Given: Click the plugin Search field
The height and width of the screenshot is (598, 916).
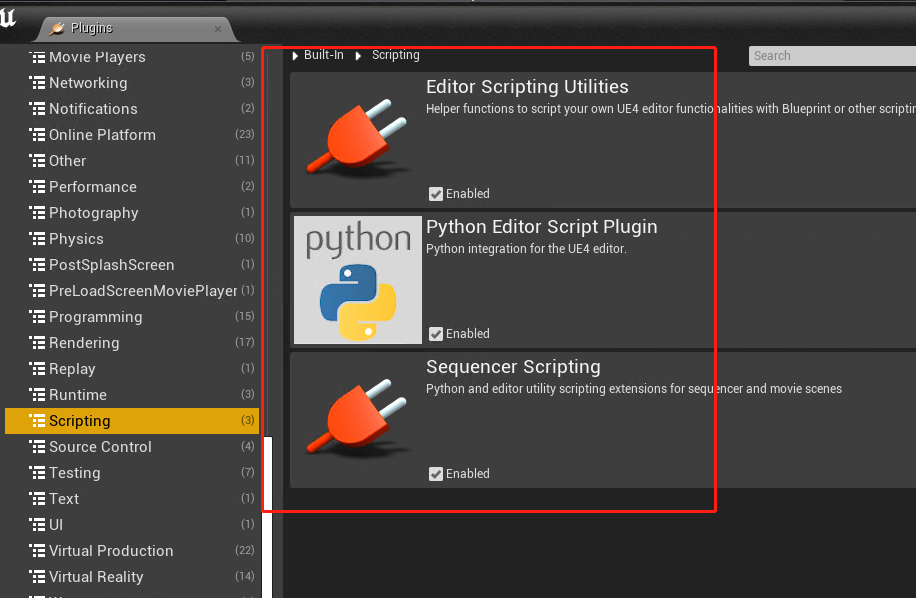Looking at the screenshot, I should [x=832, y=56].
